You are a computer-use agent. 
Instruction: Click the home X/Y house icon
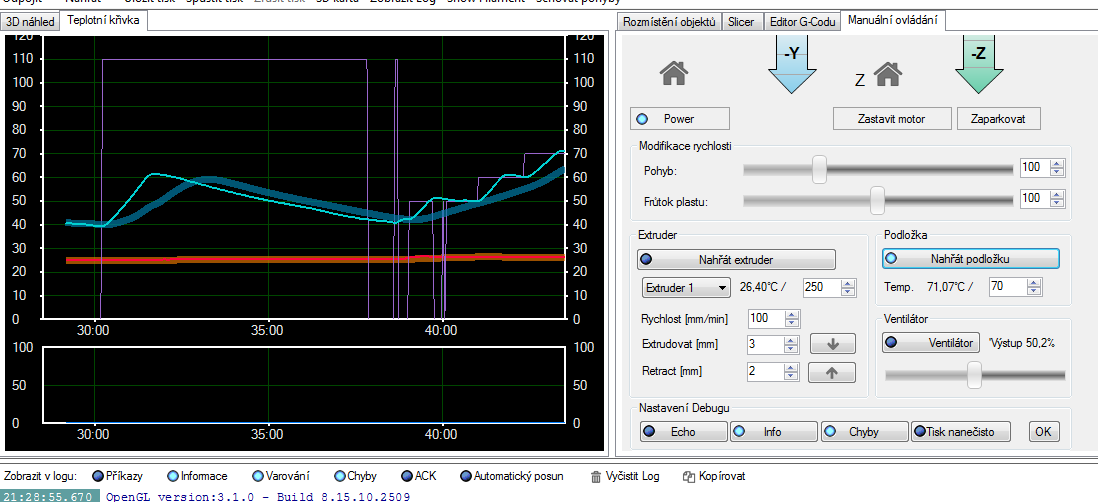pyautogui.click(x=676, y=74)
